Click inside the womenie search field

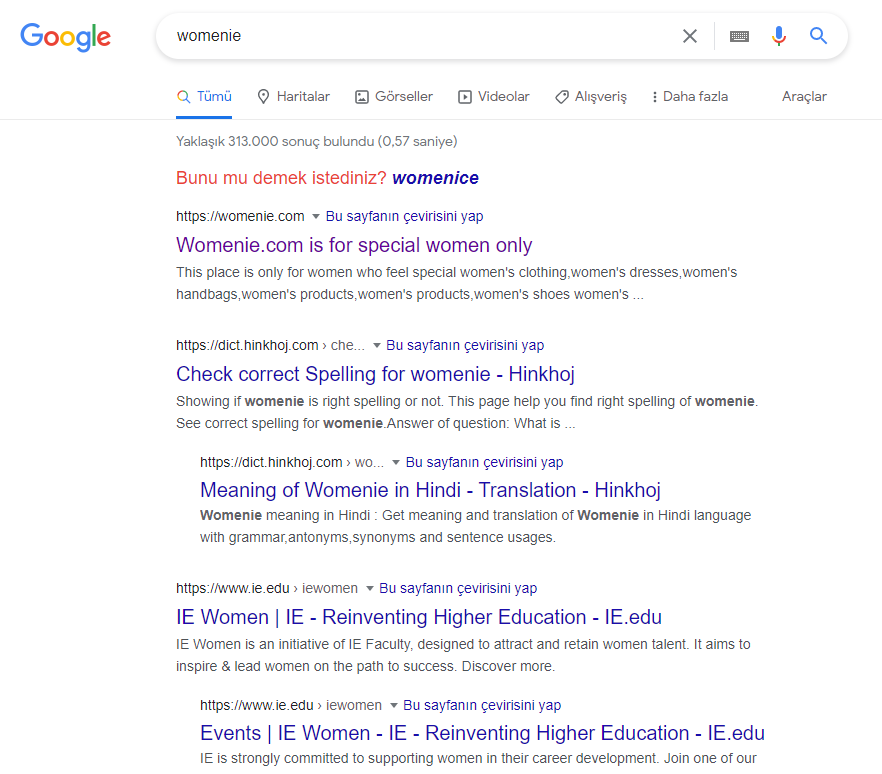point(416,36)
